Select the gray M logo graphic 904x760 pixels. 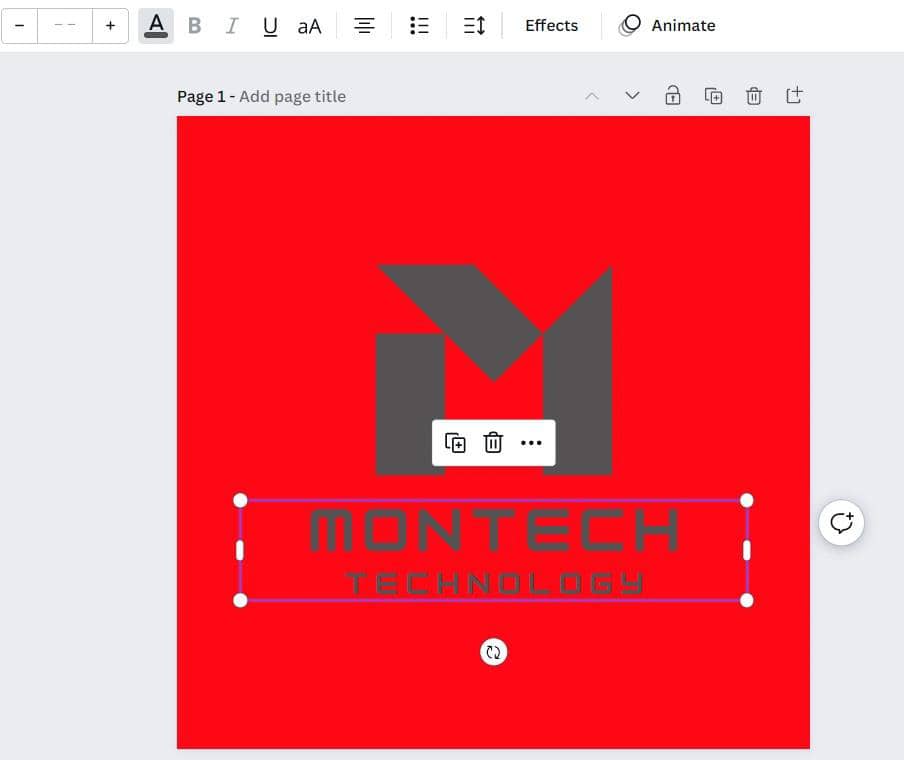click(x=494, y=369)
